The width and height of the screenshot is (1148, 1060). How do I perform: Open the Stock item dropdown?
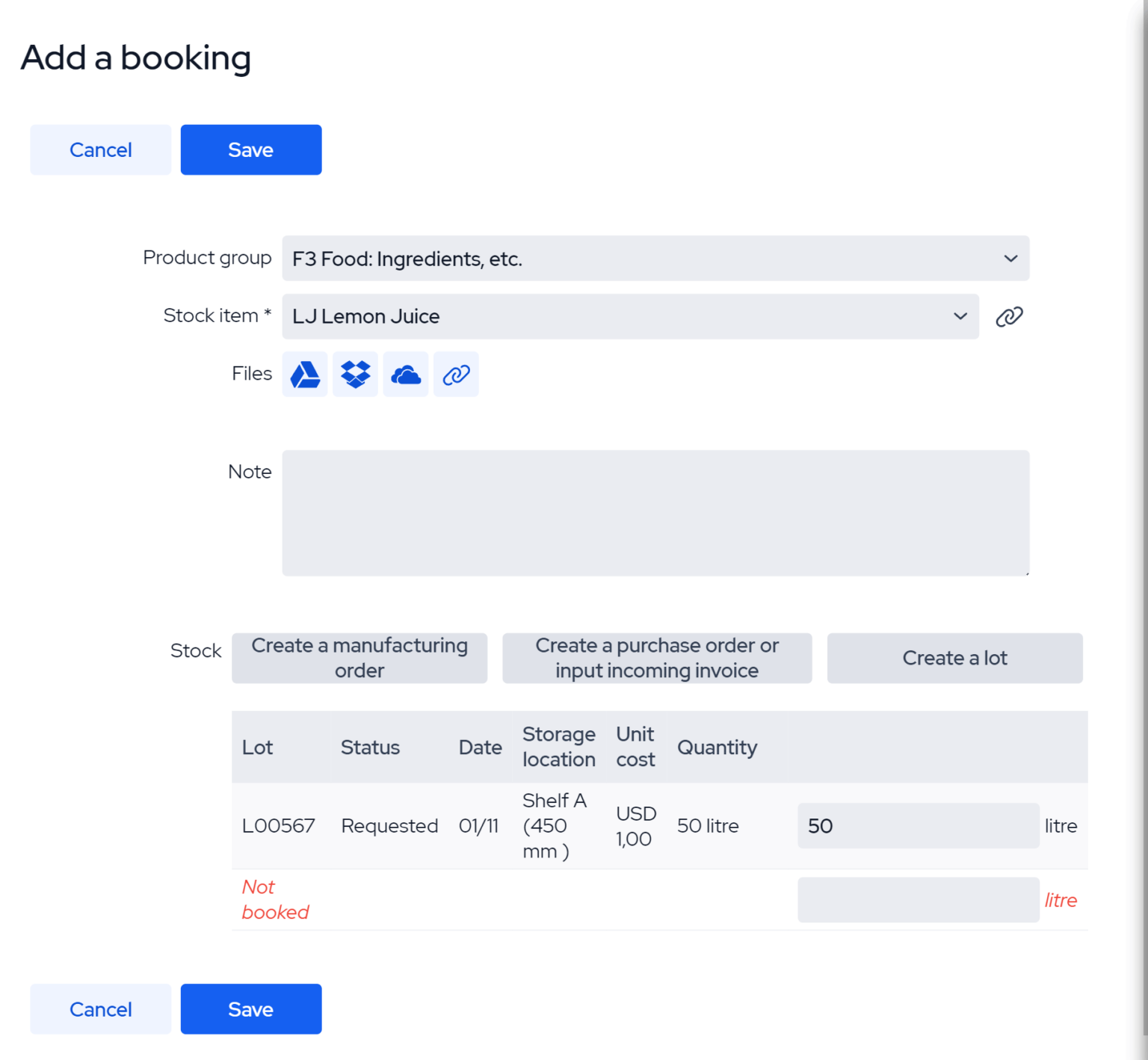(x=630, y=316)
